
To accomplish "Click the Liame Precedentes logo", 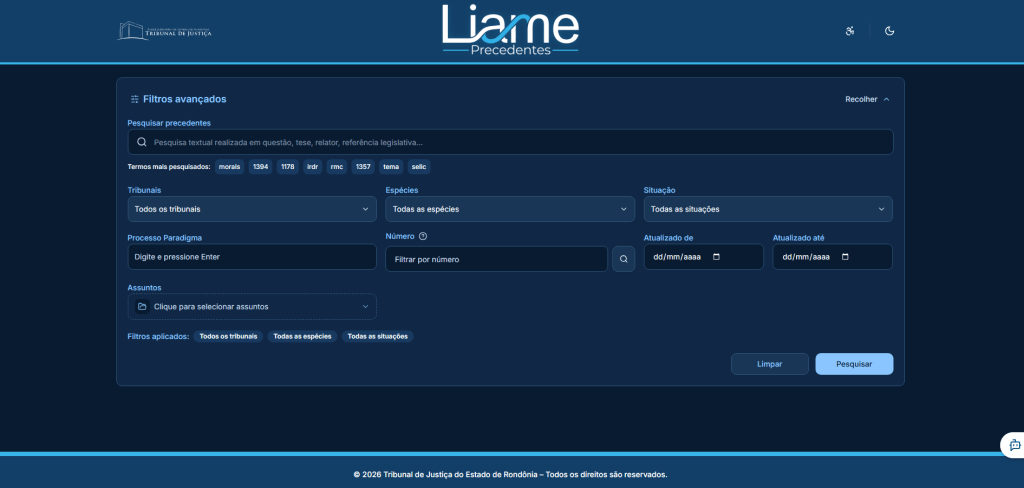I will (x=510, y=30).
